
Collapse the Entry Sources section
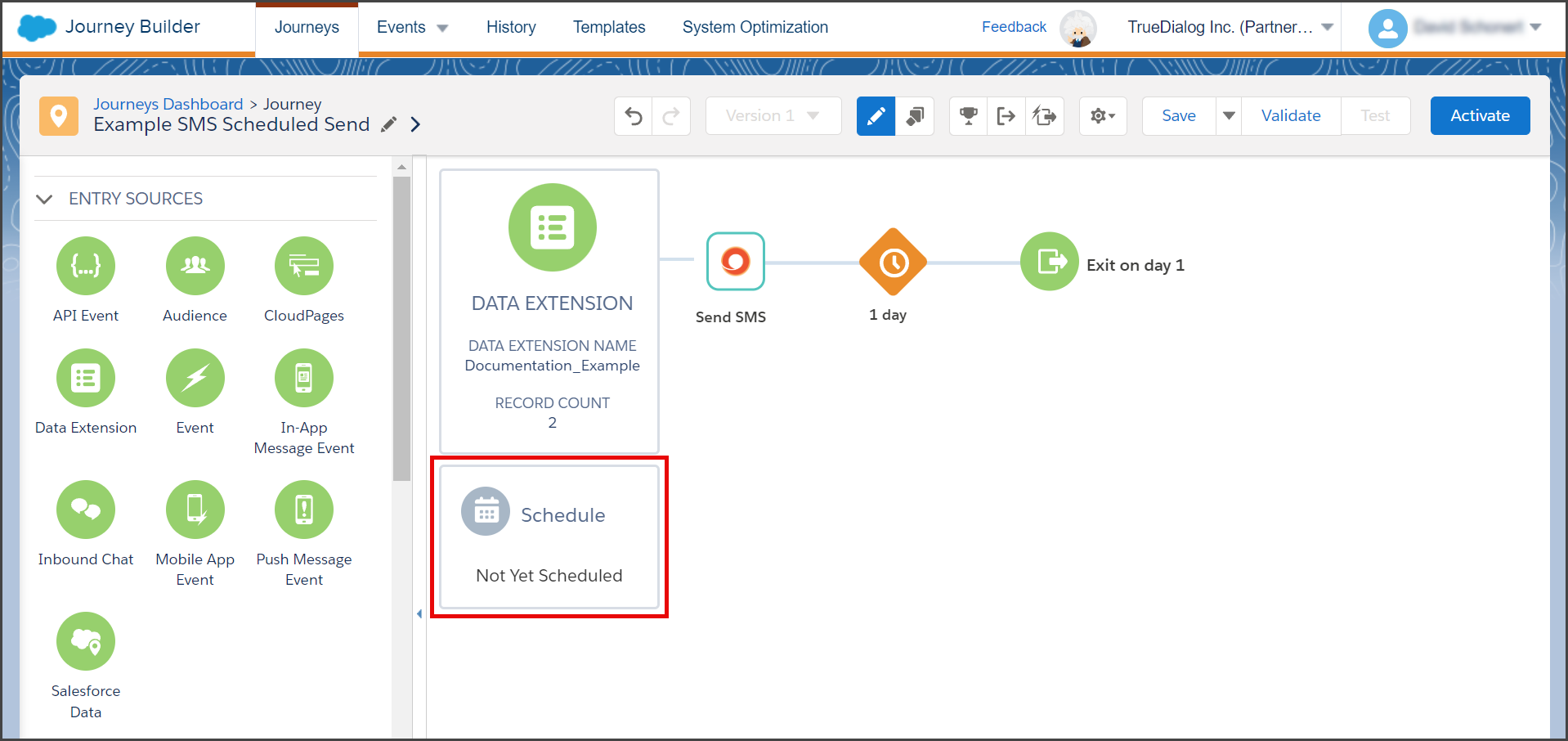pyautogui.click(x=45, y=199)
